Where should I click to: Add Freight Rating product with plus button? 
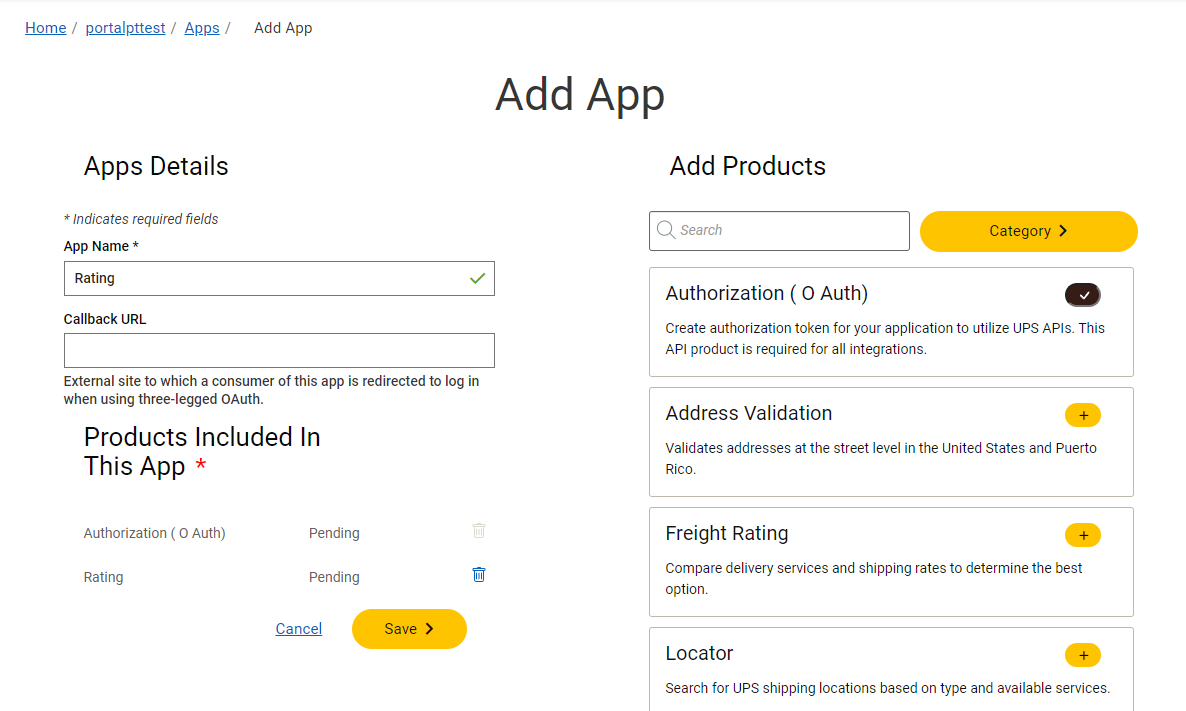1082,535
